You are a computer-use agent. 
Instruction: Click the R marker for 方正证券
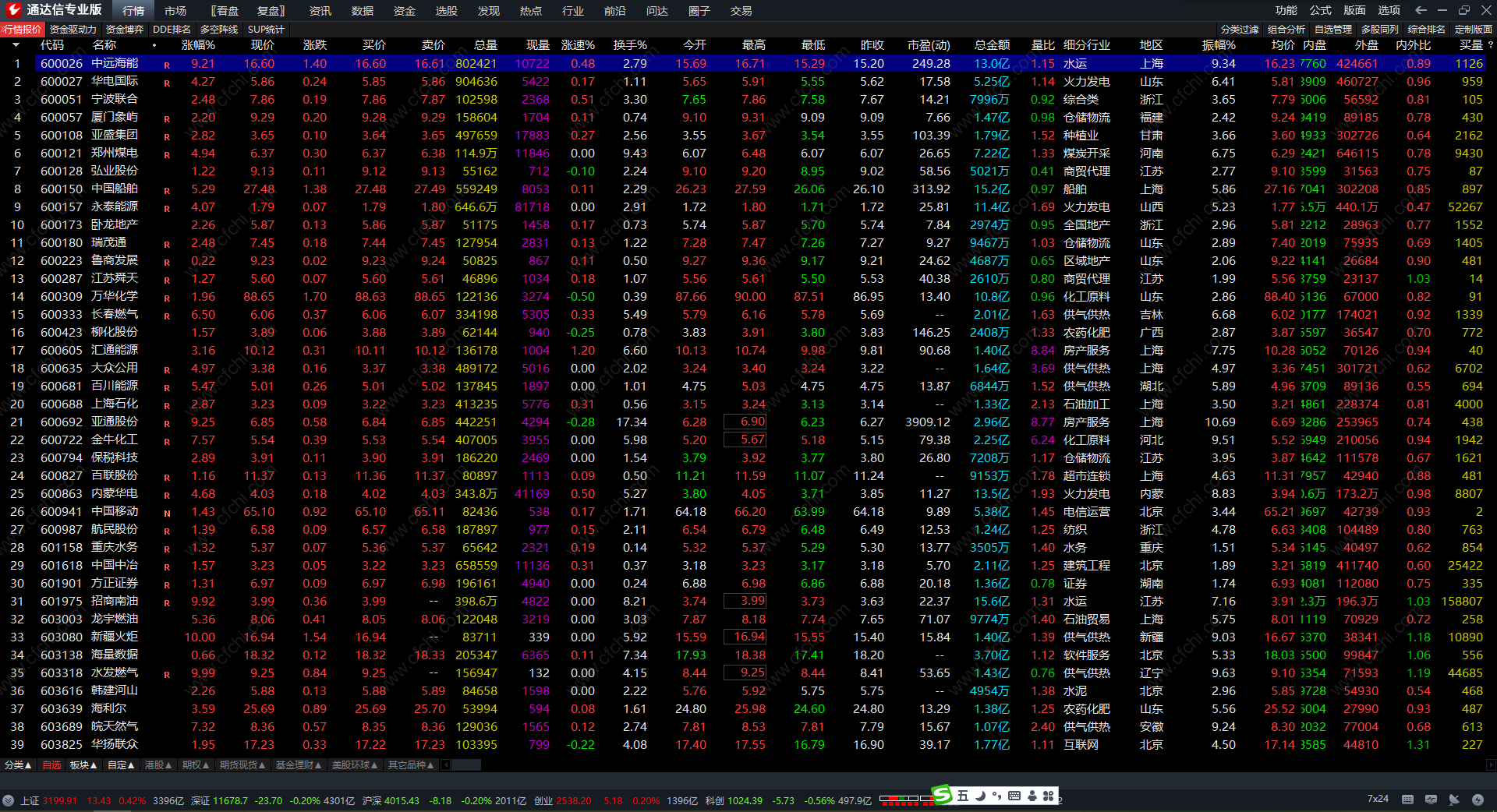[167, 585]
